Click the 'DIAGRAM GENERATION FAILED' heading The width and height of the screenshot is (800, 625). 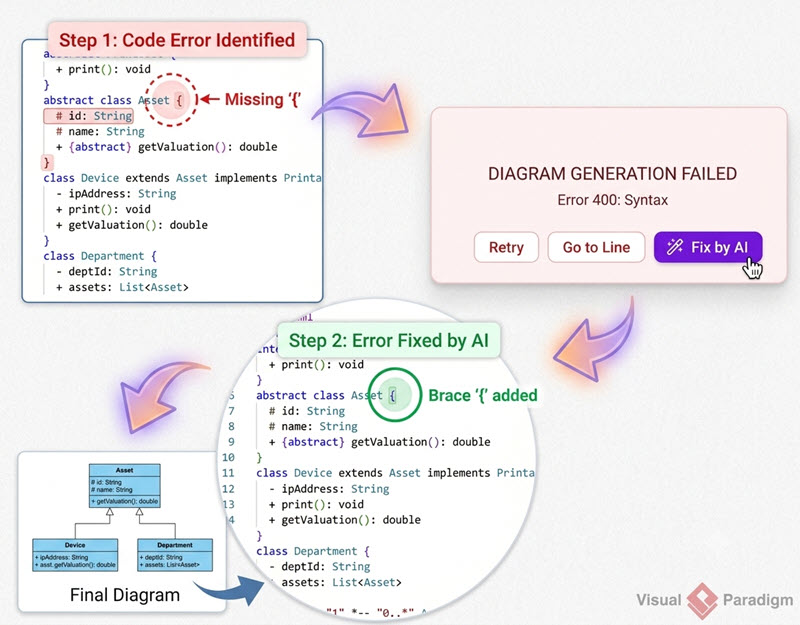pyautogui.click(x=612, y=174)
